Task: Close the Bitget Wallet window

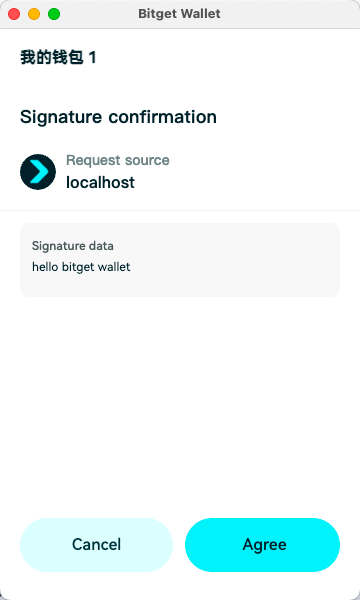Action: coord(14,14)
